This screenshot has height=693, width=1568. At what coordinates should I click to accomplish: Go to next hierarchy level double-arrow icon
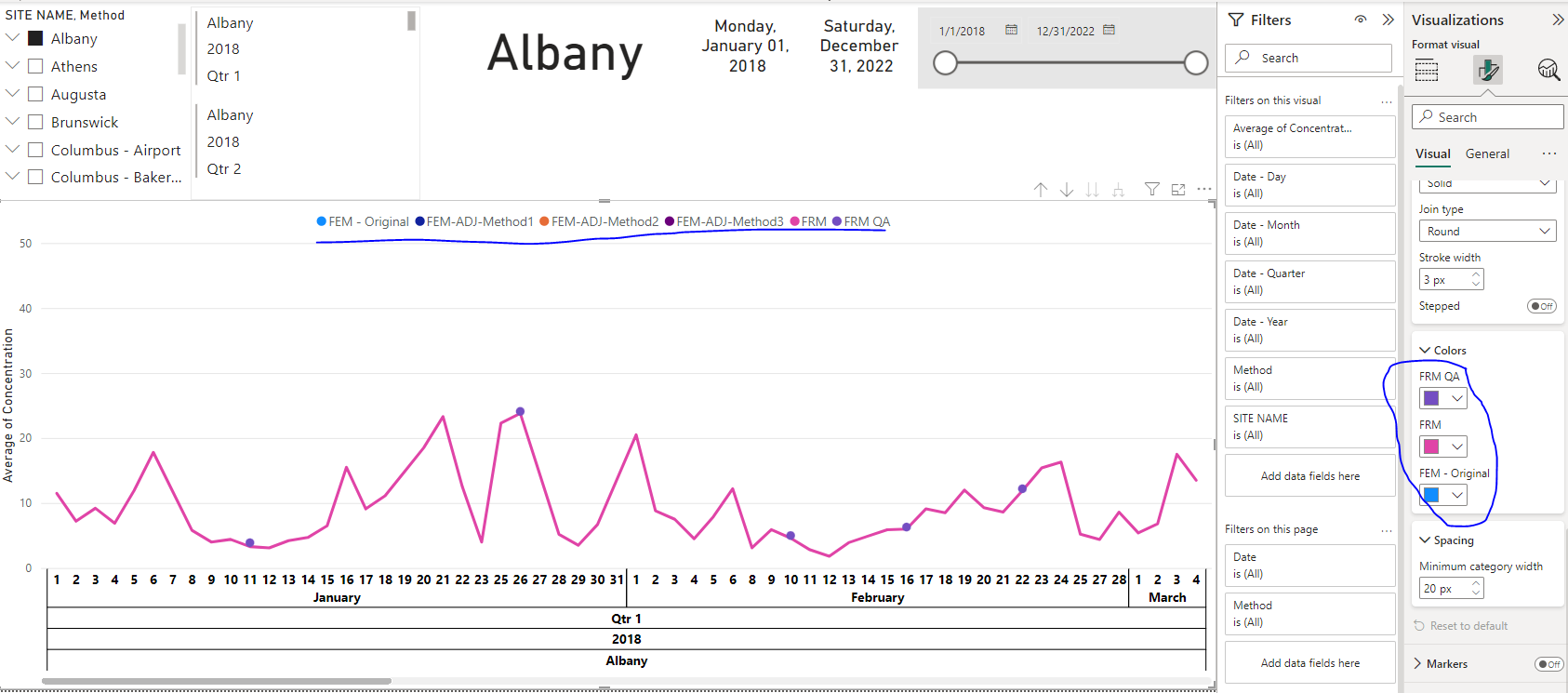point(1093,190)
